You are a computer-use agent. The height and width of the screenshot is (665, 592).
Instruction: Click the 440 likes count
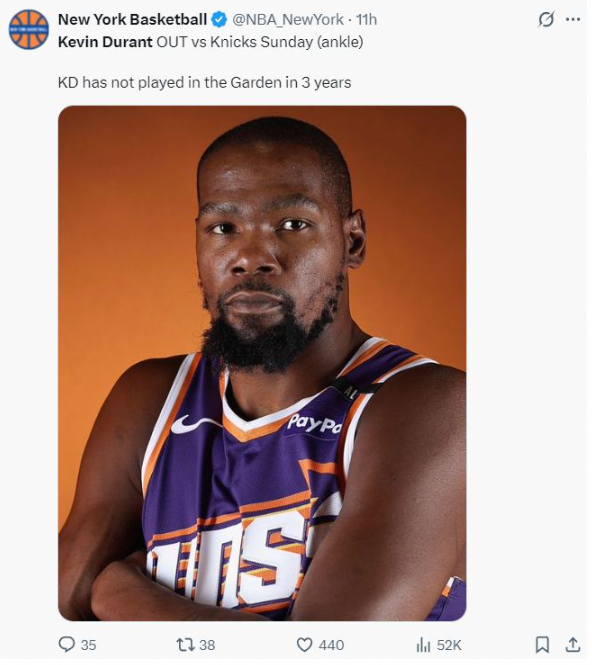[331, 645]
